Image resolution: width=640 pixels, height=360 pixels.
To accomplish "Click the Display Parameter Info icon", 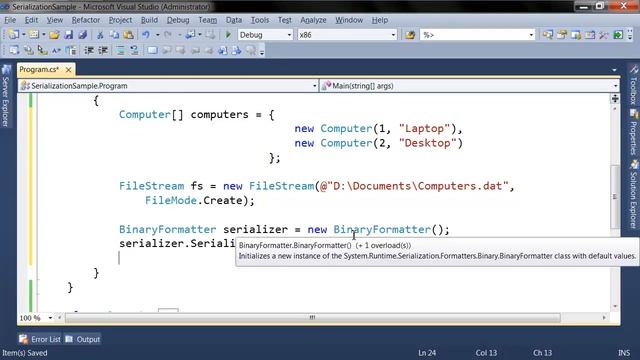I will coord(28,51).
